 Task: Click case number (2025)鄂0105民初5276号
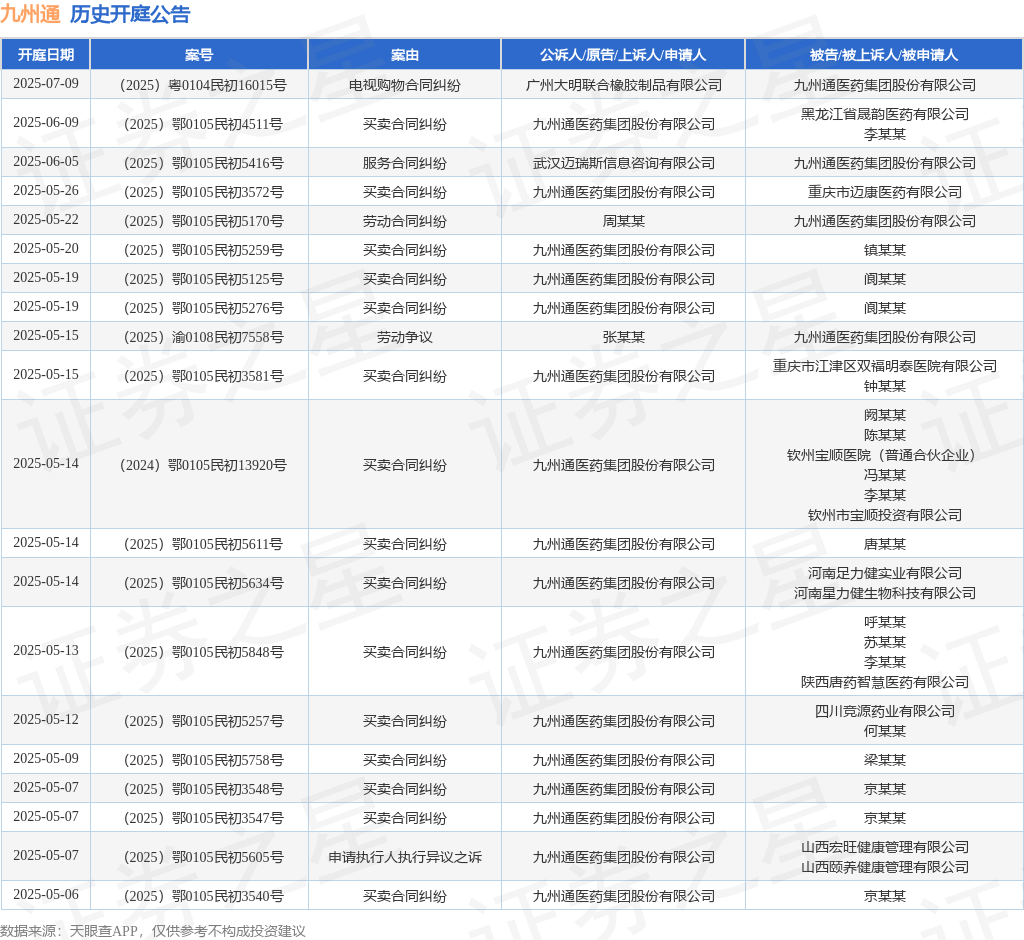(x=199, y=308)
